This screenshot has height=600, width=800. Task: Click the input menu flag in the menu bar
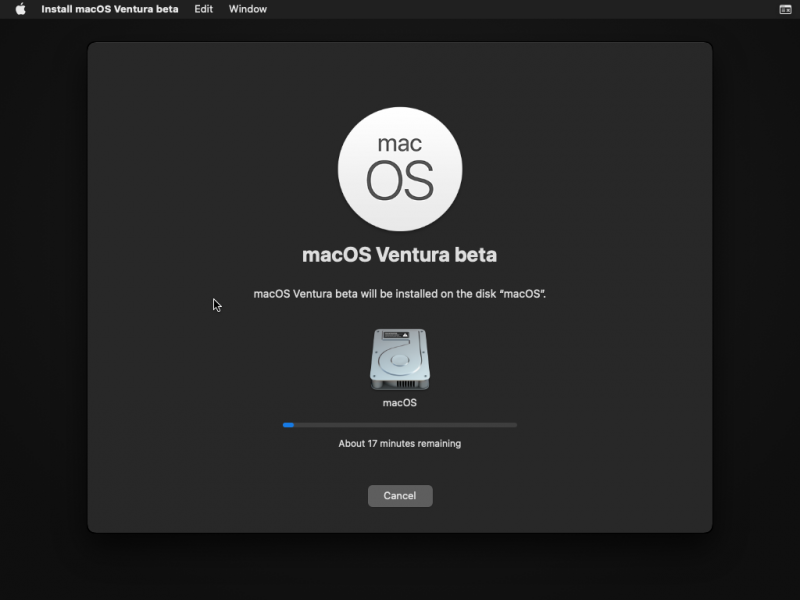[x=784, y=9]
